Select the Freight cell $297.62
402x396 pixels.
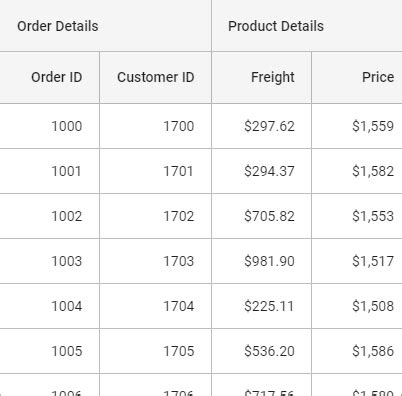coord(261,126)
